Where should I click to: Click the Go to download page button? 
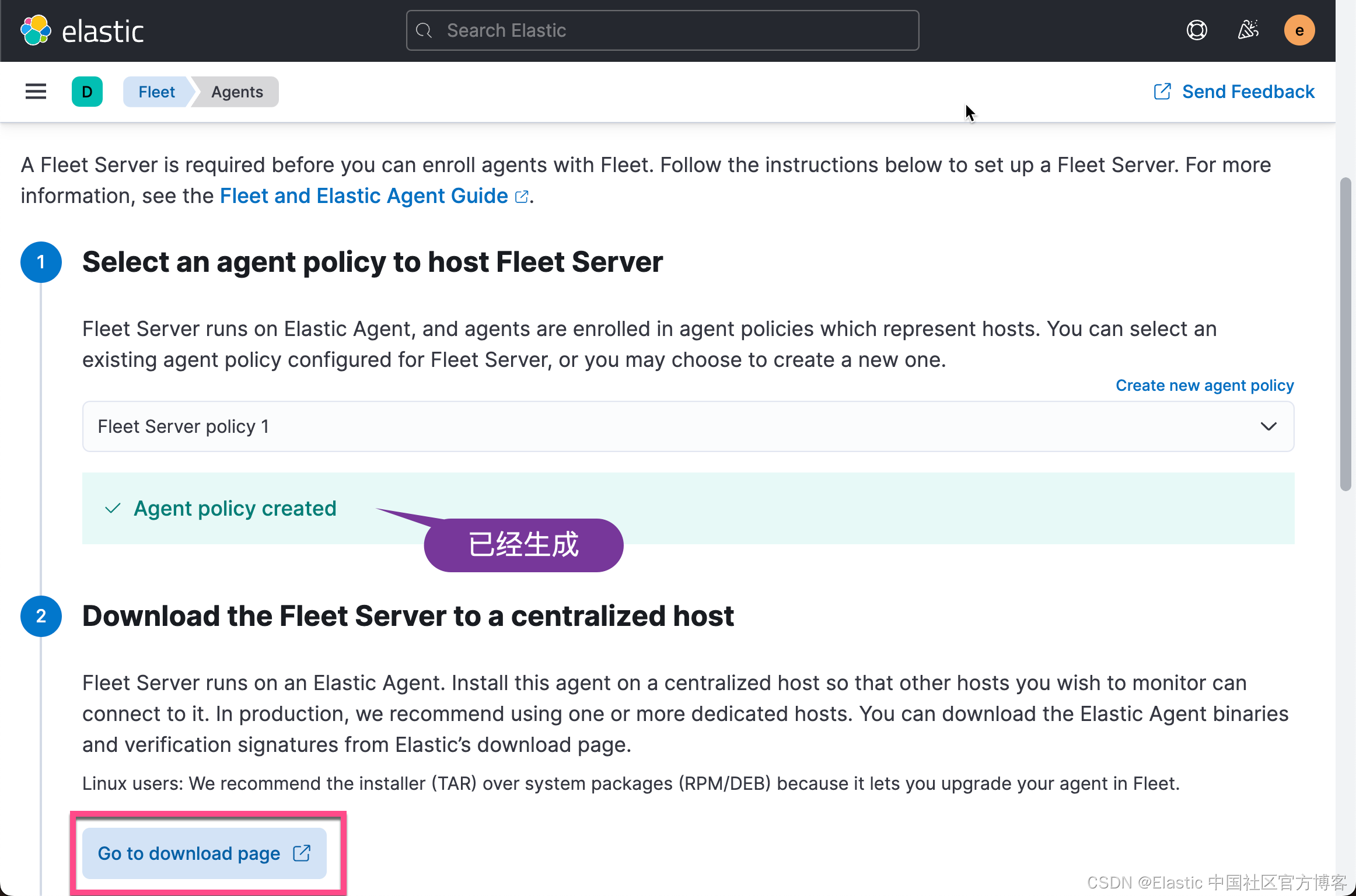pyautogui.click(x=204, y=853)
